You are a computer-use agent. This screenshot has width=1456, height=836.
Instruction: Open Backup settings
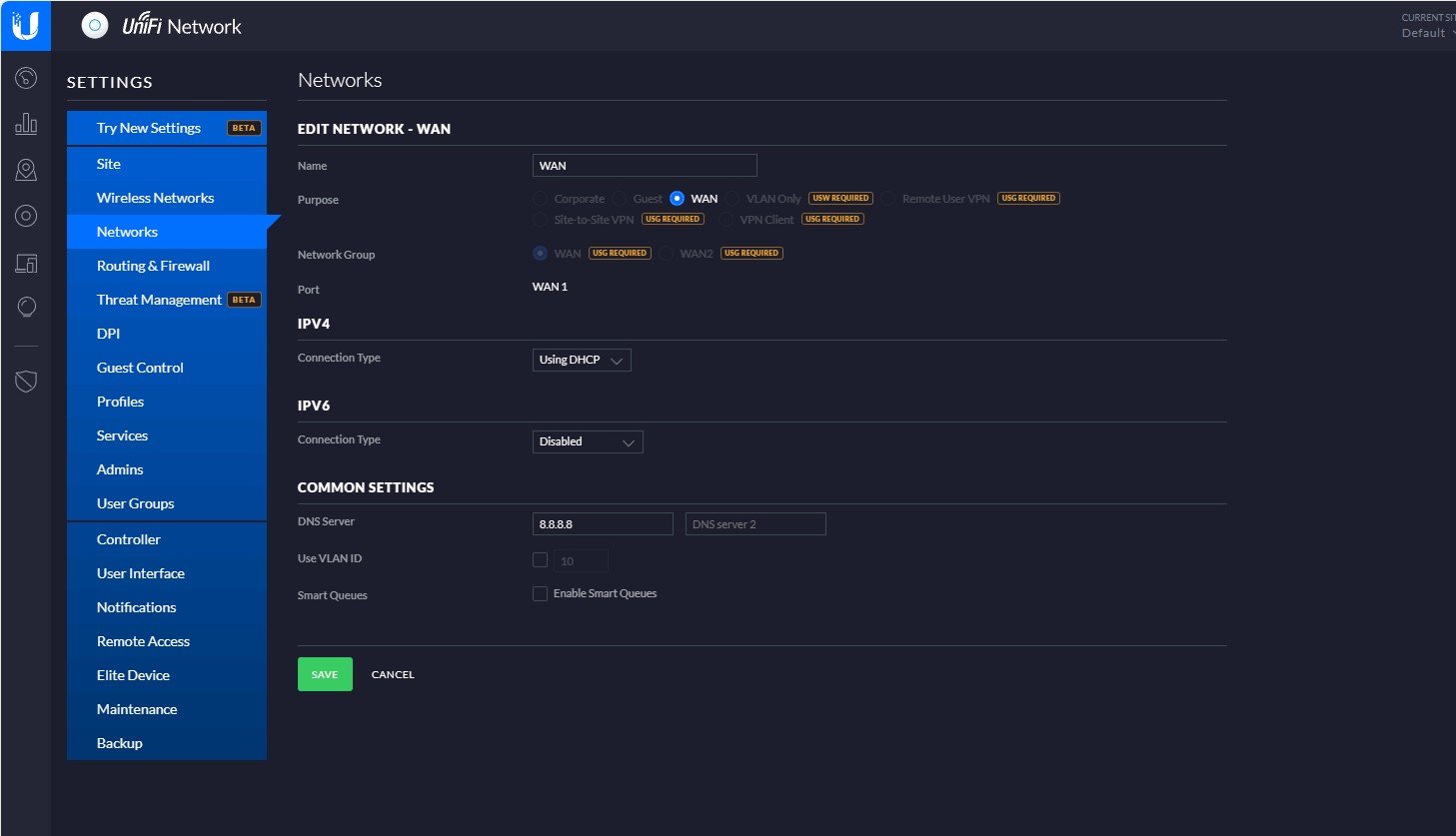point(167,743)
